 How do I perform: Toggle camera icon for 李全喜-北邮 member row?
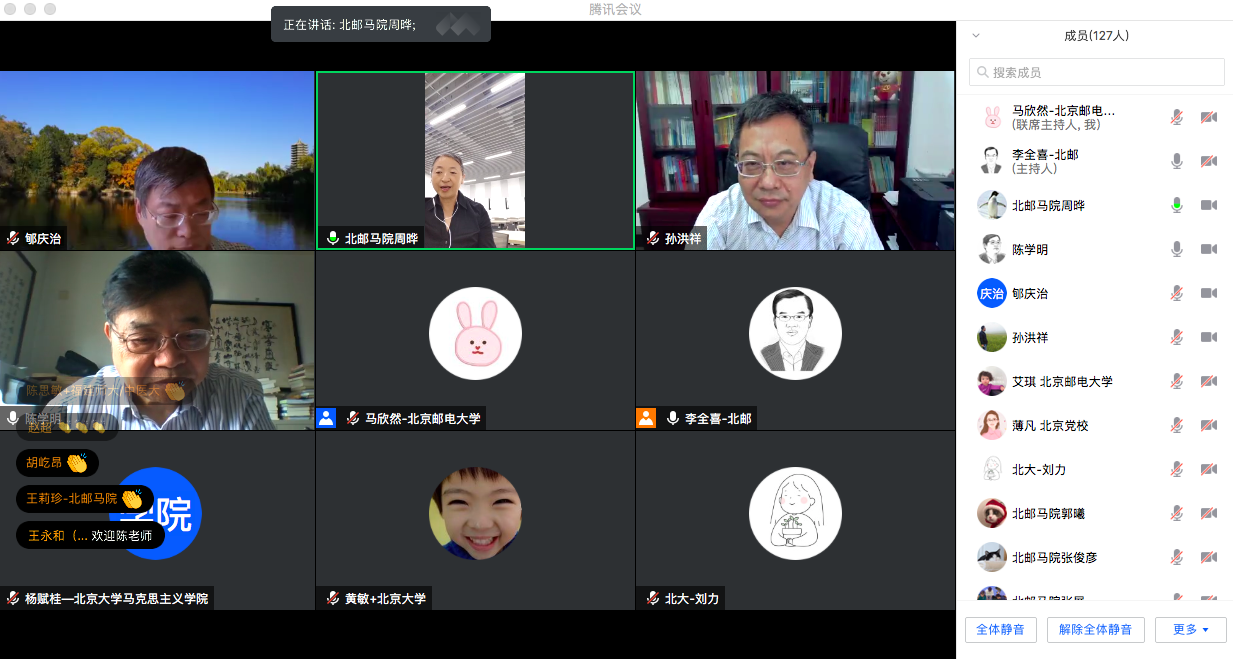click(x=1209, y=161)
